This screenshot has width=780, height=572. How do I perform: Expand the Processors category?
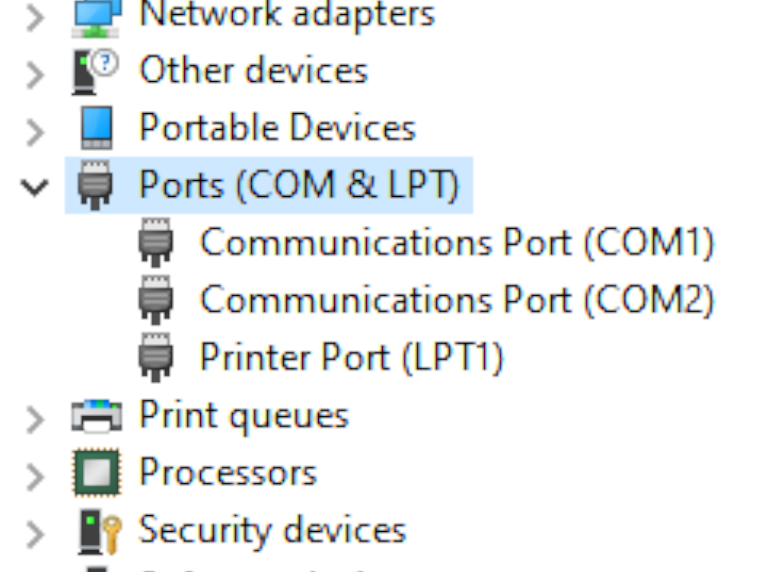pyautogui.click(x=35, y=477)
